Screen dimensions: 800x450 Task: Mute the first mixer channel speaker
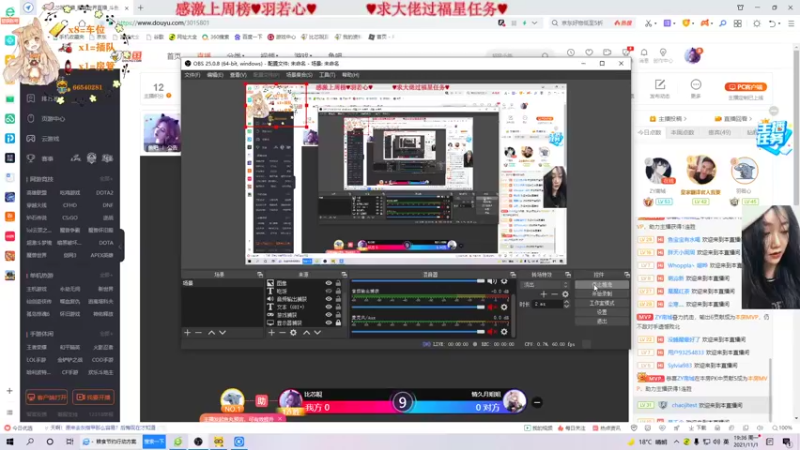pos(492,281)
